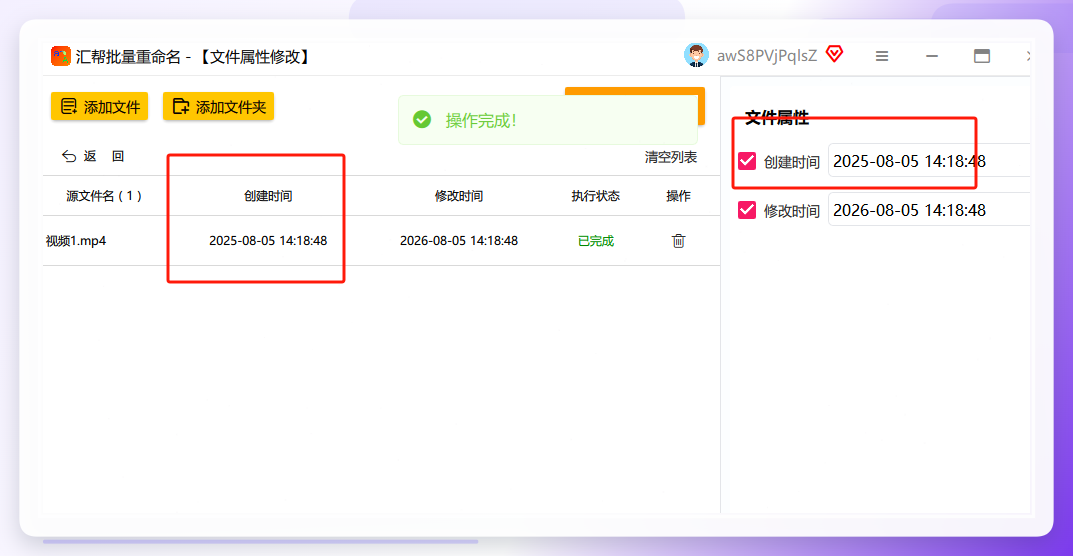The width and height of the screenshot is (1073, 556).
Task: Click the 已完成 status text
Action: click(596, 241)
